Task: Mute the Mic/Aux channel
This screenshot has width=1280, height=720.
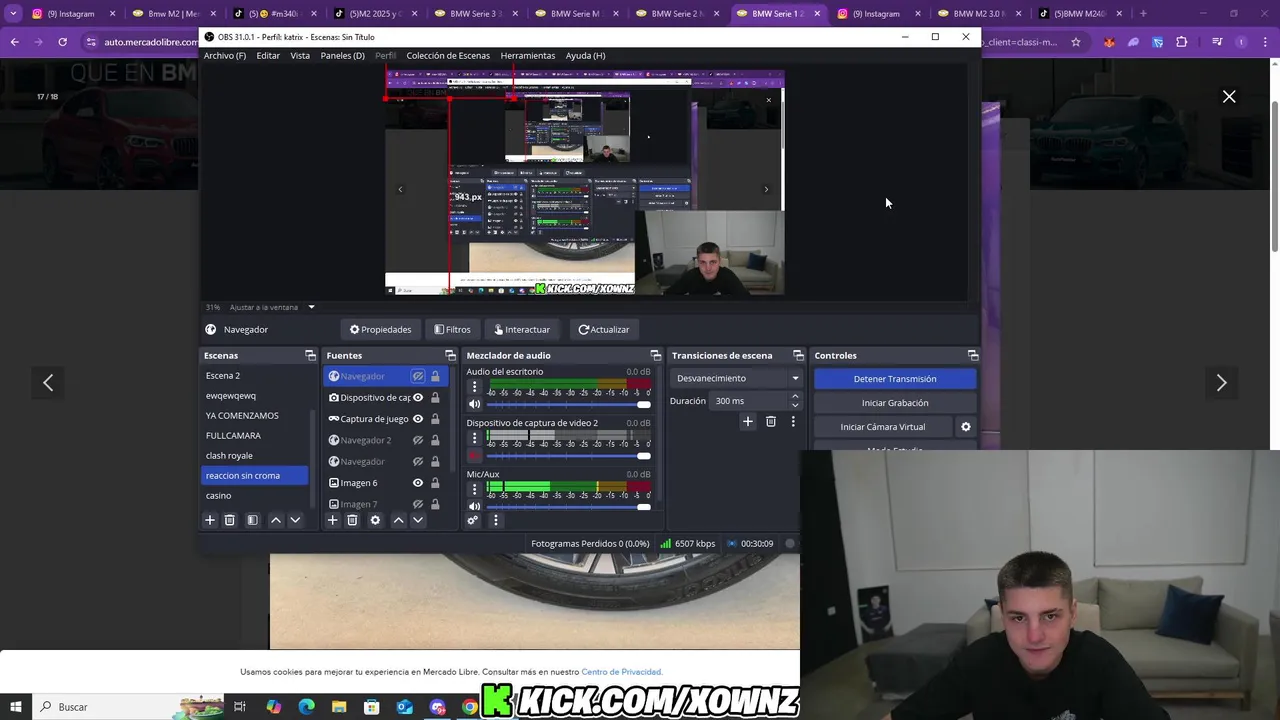Action: 475,507
